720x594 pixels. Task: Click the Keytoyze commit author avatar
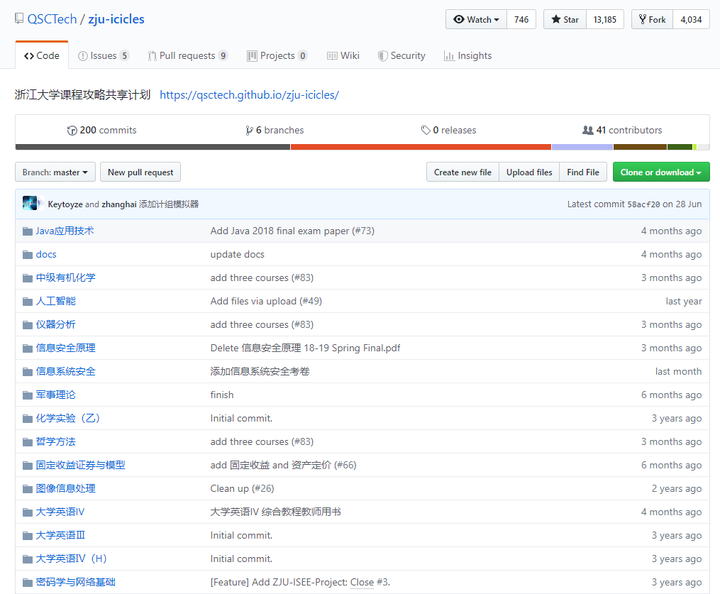click(x=30, y=203)
